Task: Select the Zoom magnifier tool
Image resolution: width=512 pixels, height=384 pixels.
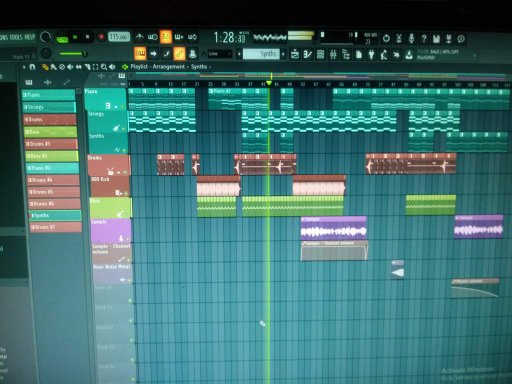Action: pos(104,67)
